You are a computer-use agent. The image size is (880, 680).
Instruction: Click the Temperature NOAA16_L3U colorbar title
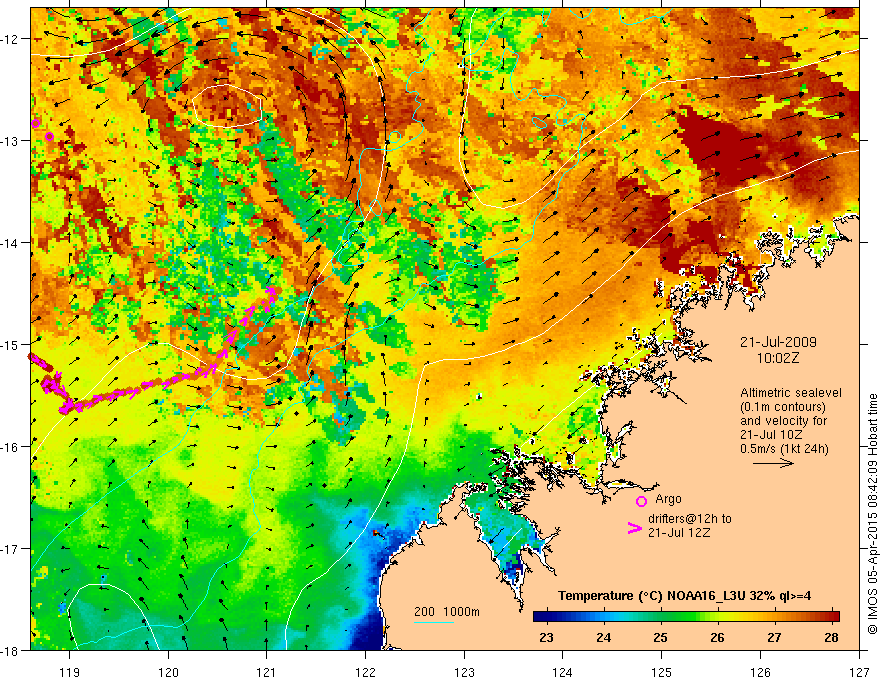click(684, 596)
